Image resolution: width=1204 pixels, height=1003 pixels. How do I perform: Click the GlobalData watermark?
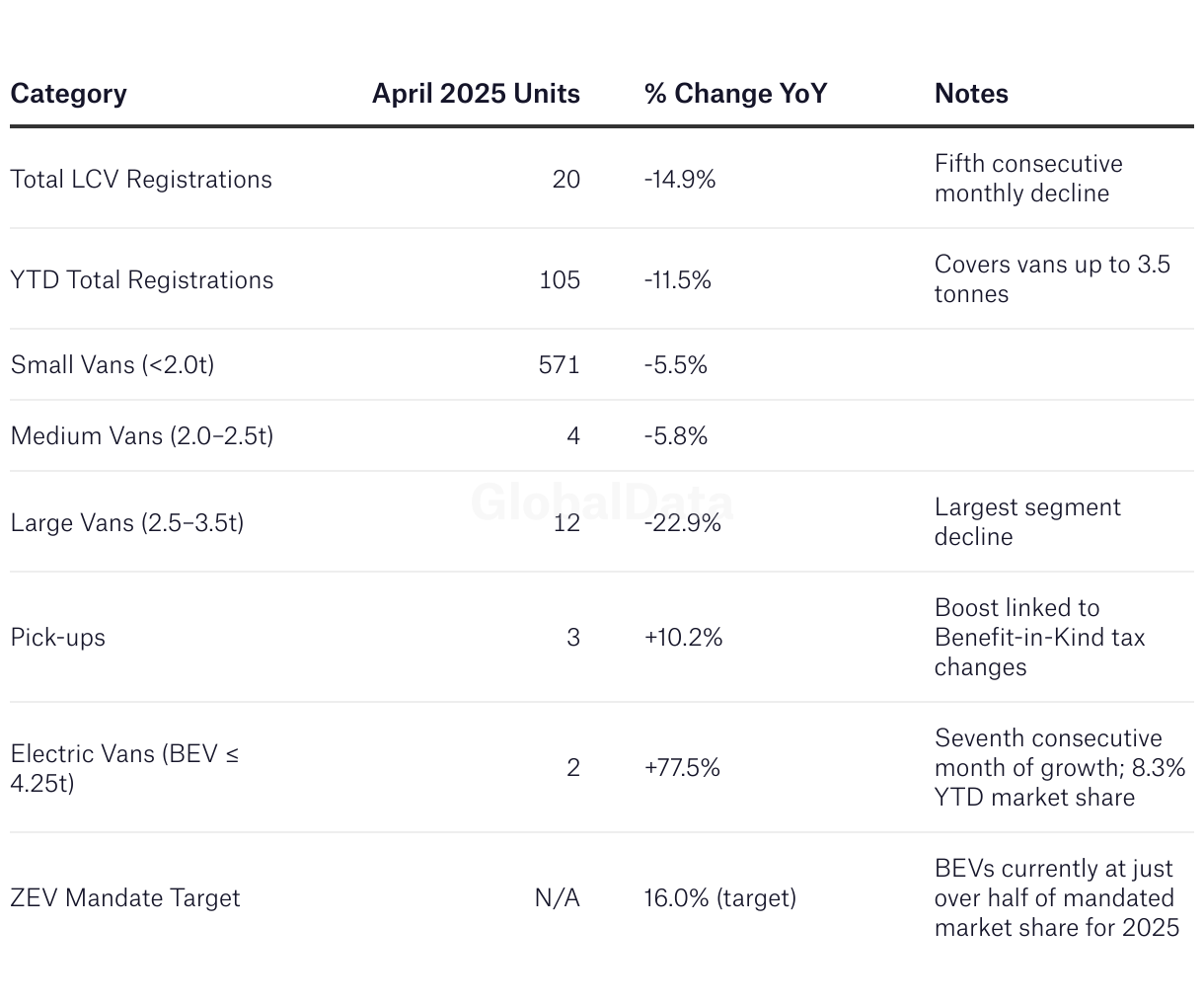tap(602, 502)
